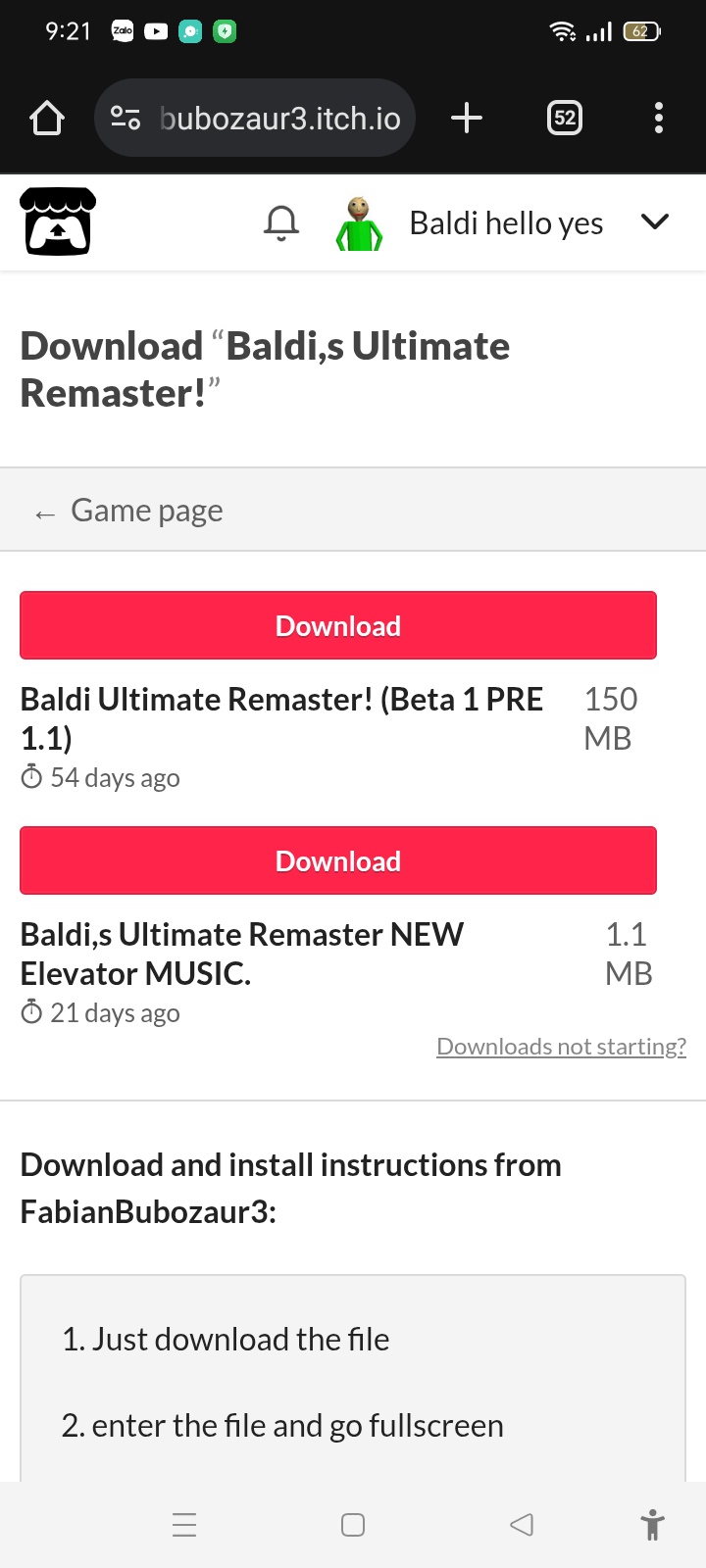This screenshot has height=1568, width=706.
Task: Tap the bubozaur3.itch.io address bar
Action: coord(255,119)
